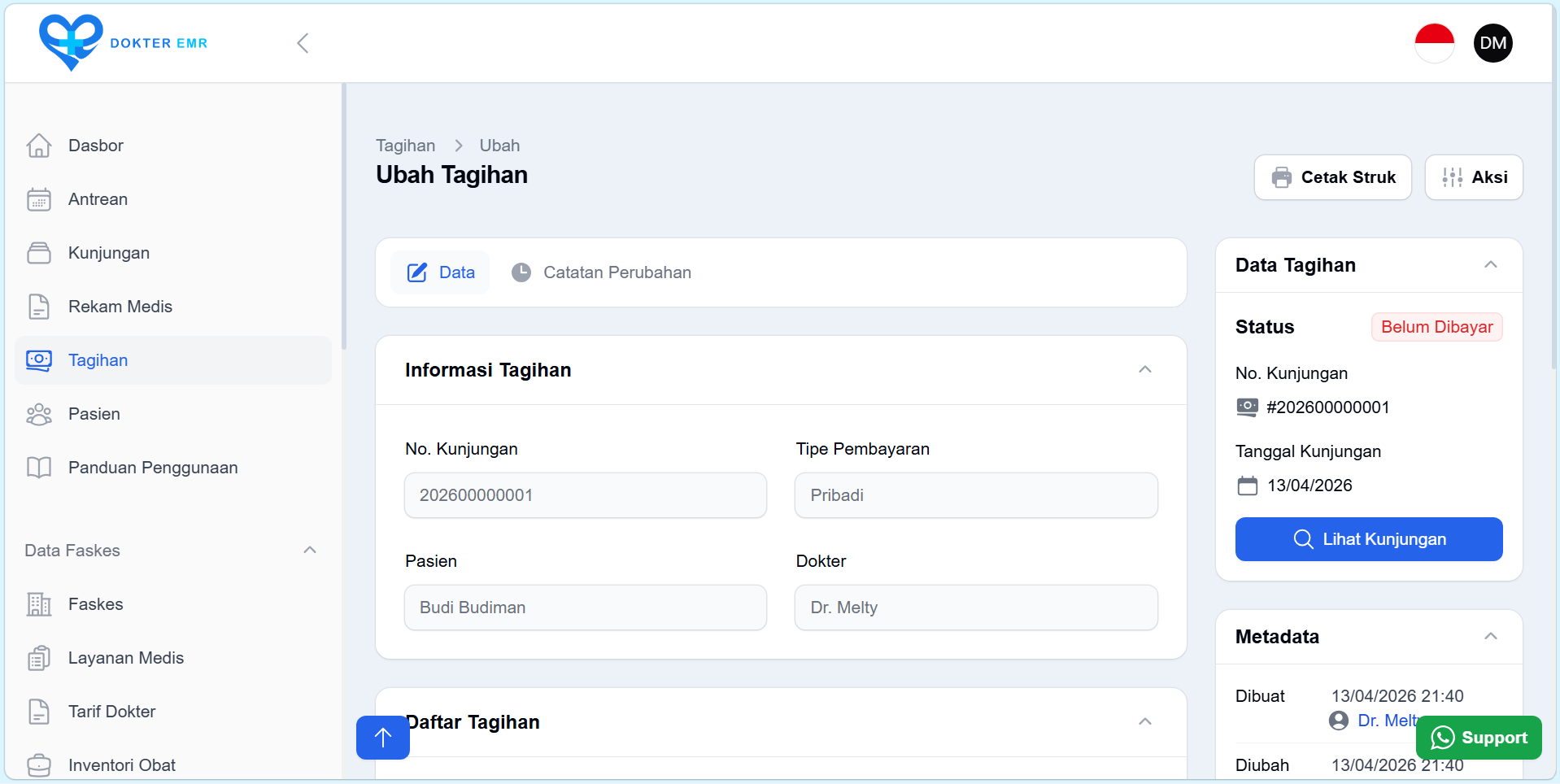Click the Dasbor home icon

[x=39, y=146]
